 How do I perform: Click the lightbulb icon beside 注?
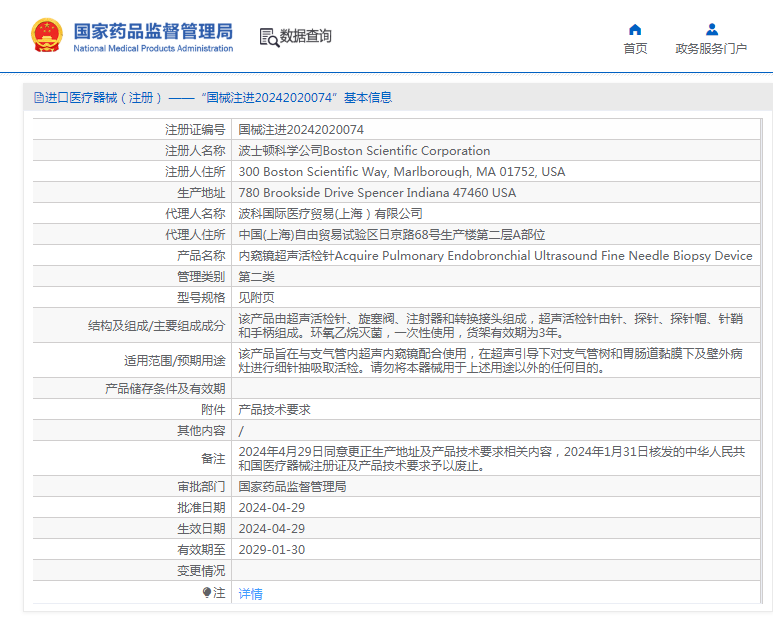[207, 592]
